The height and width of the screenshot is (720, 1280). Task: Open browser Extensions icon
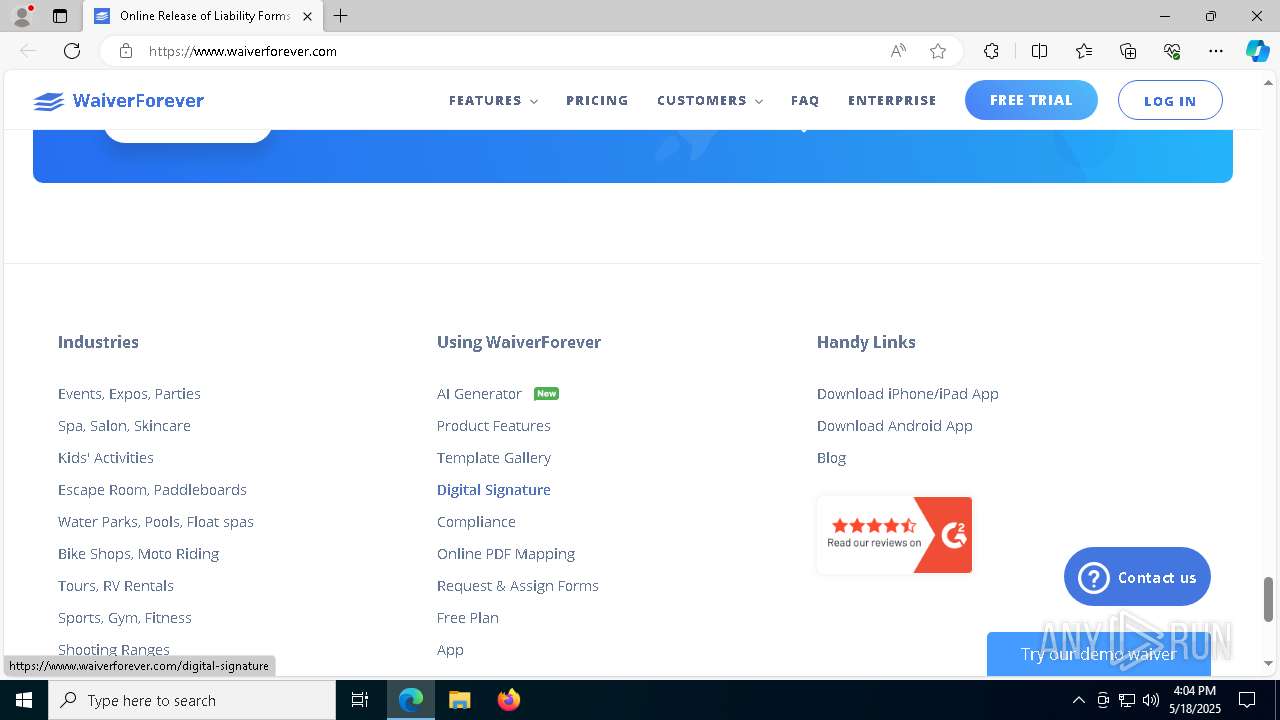click(x=991, y=51)
